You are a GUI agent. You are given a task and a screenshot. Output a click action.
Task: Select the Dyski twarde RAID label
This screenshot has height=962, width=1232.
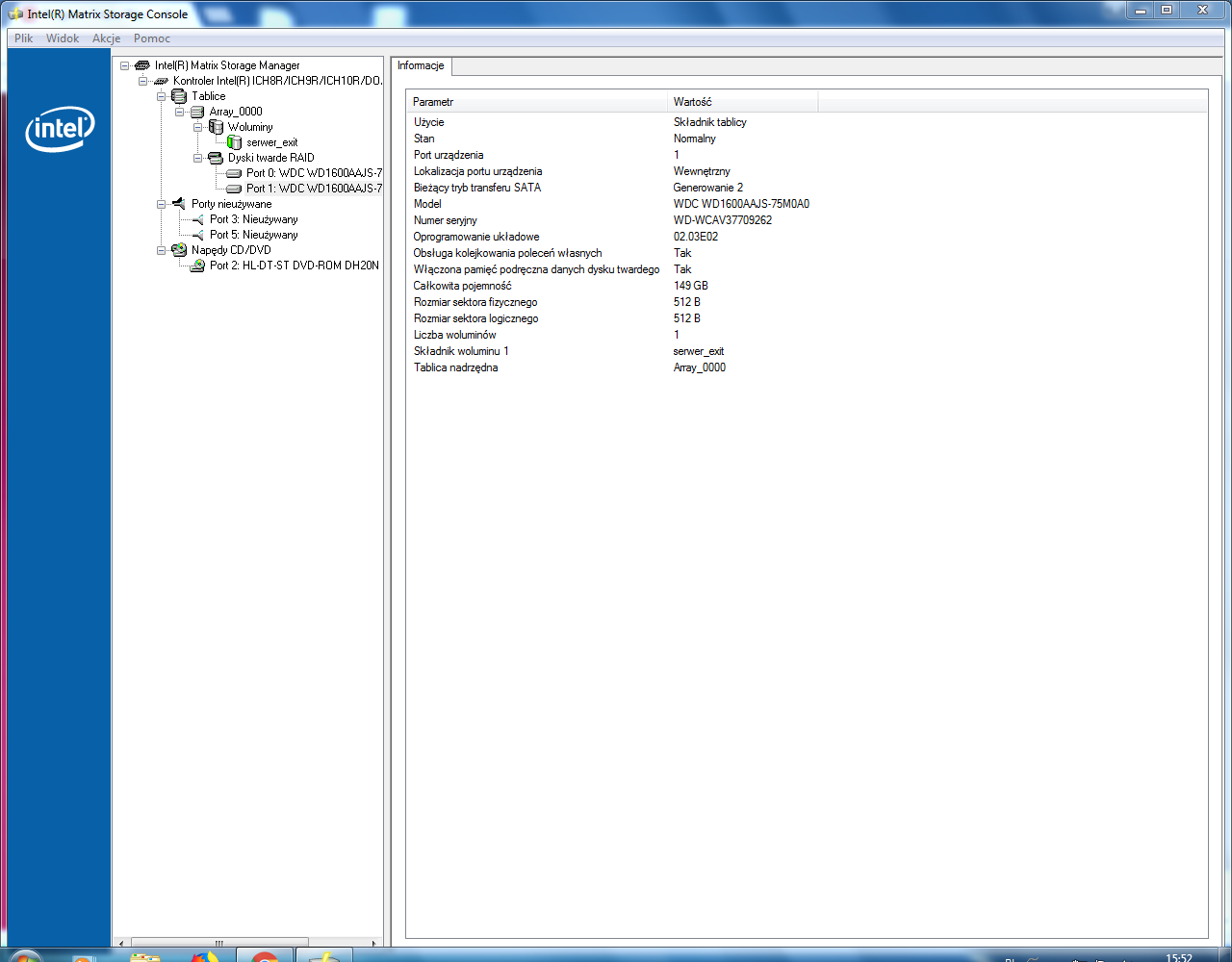coord(271,158)
